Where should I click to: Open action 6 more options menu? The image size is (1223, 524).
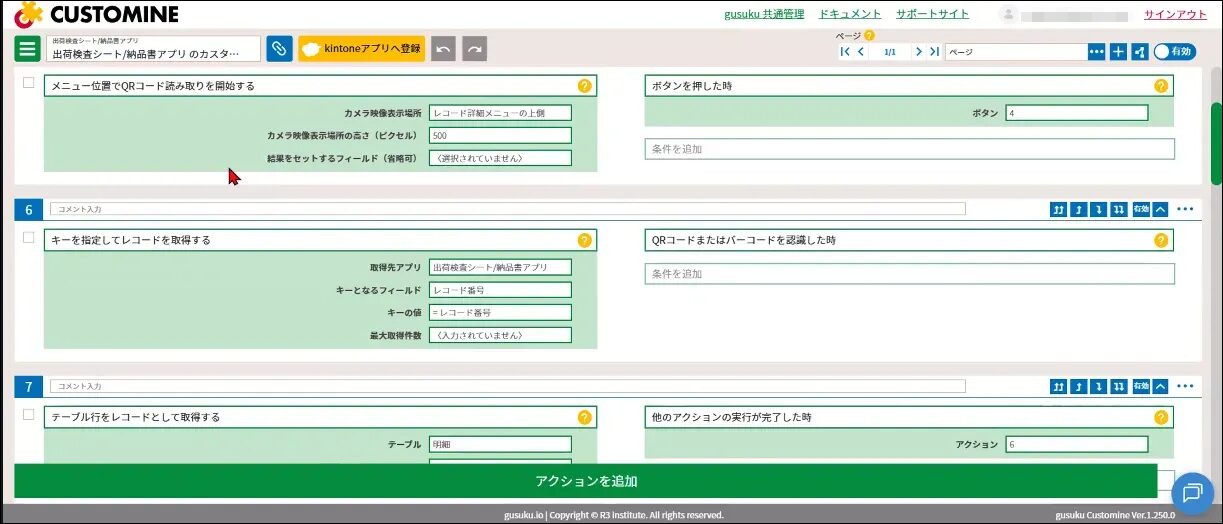[x=1186, y=209]
